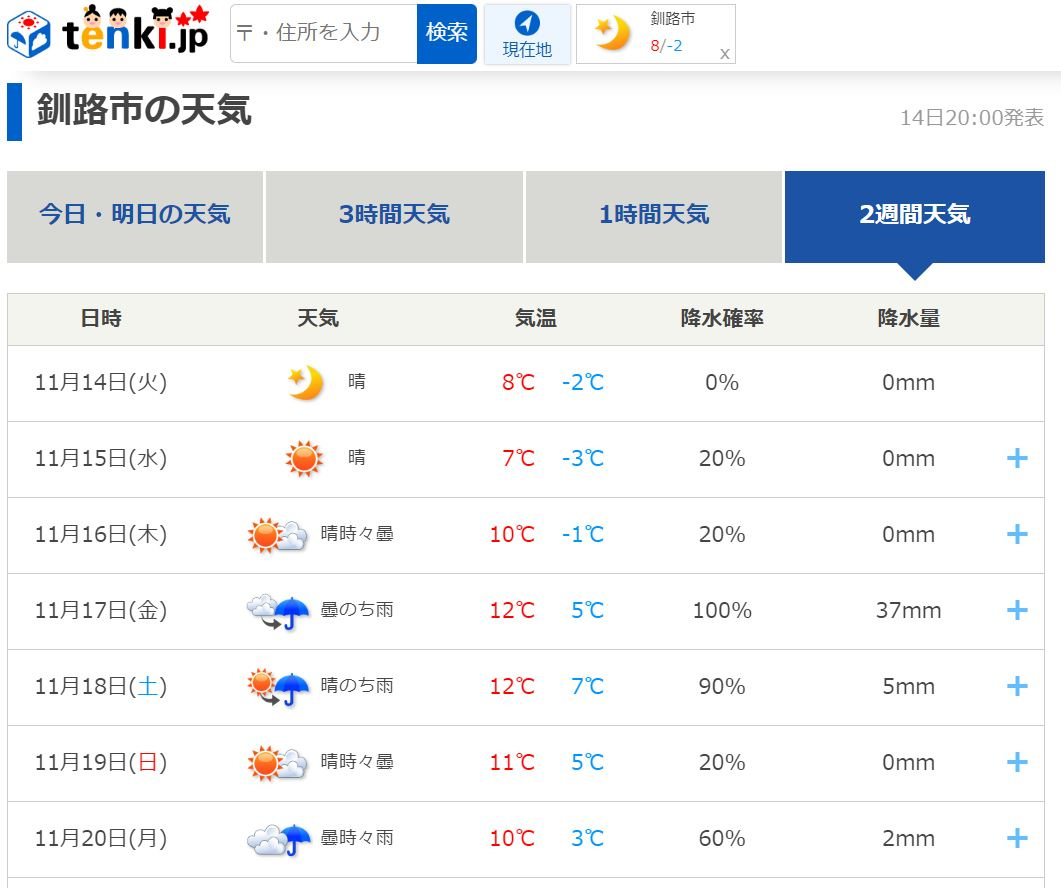
Task: Click the cloudy-then-rain icon for 11月17日
Action: pos(279,610)
